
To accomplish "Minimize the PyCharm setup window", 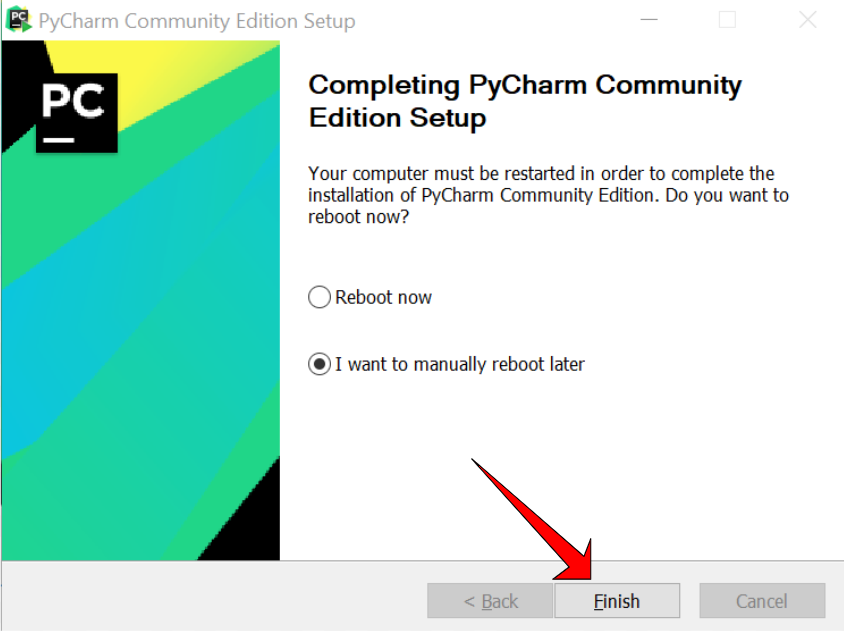I will [x=649, y=19].
